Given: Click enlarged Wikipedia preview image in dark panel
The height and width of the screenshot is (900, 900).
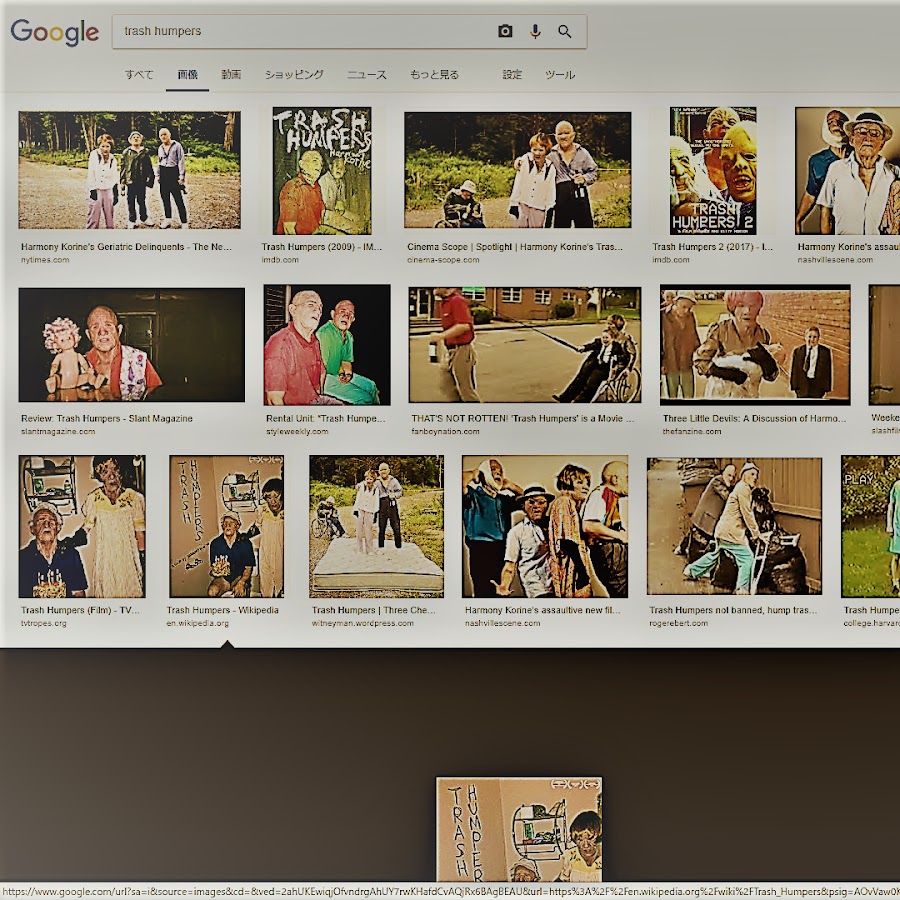Looking at the screenshot, I should click(519, 829).
